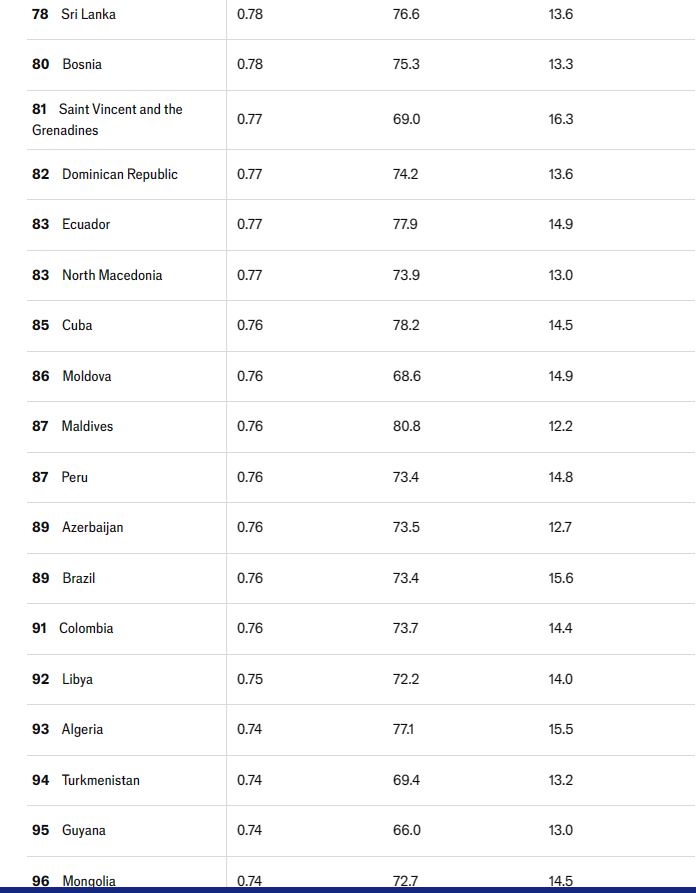Click Saint Vincent's 16.3 schooling value
The width and height of the screenshot is (696, 893).
click(x=561, y=119)
